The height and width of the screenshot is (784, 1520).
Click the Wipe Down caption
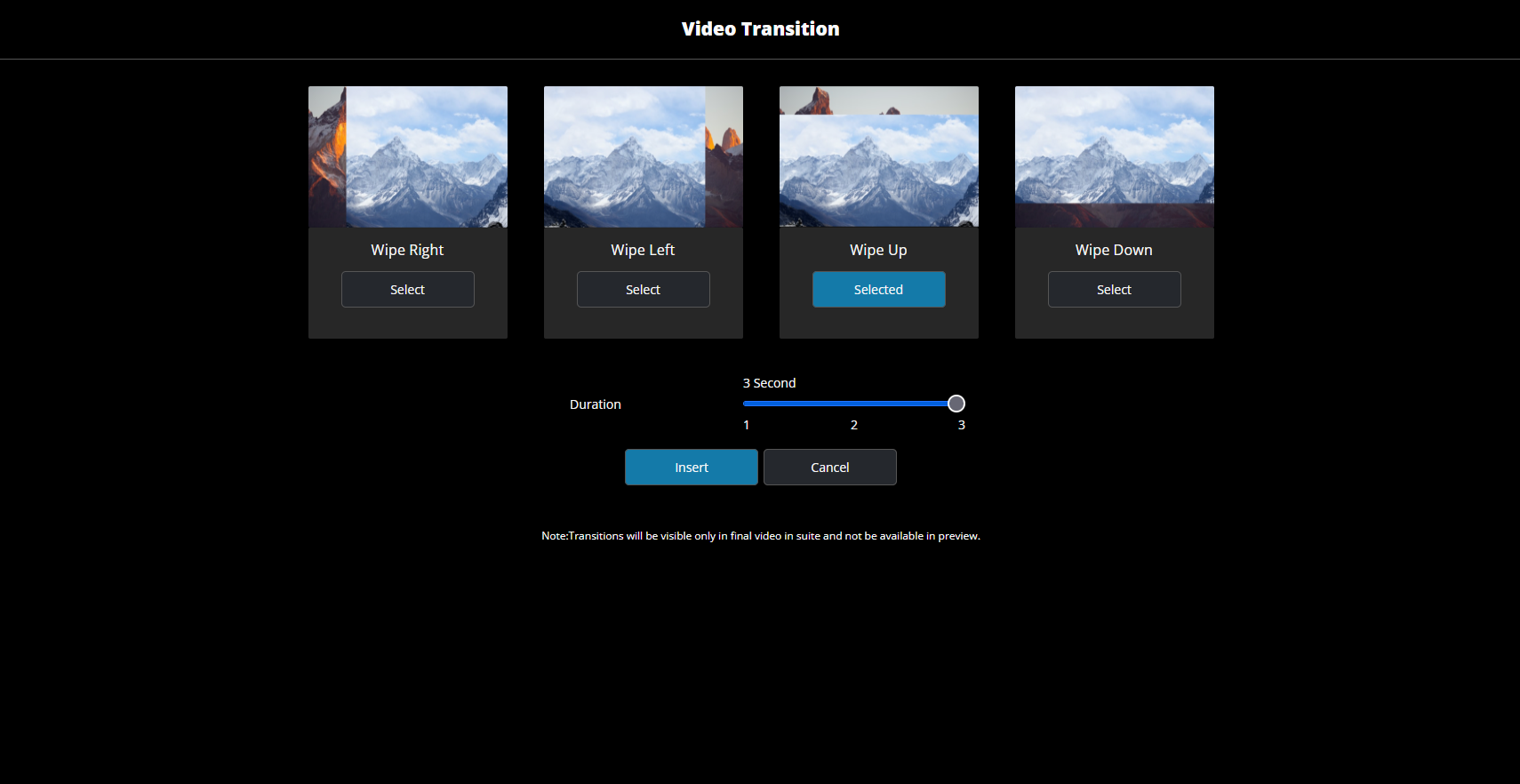point(1114,250)
